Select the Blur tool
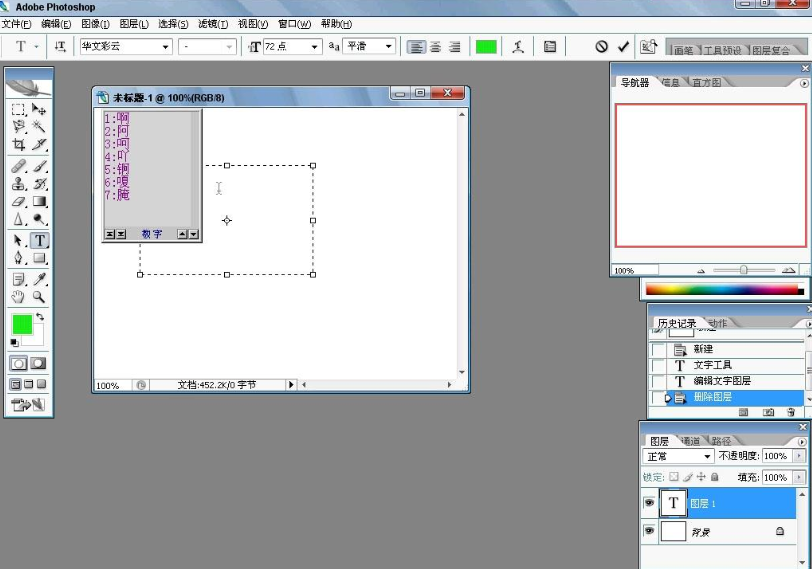This screenshot has height=569, width=812. pyautogui.click(x=18, y=219)
